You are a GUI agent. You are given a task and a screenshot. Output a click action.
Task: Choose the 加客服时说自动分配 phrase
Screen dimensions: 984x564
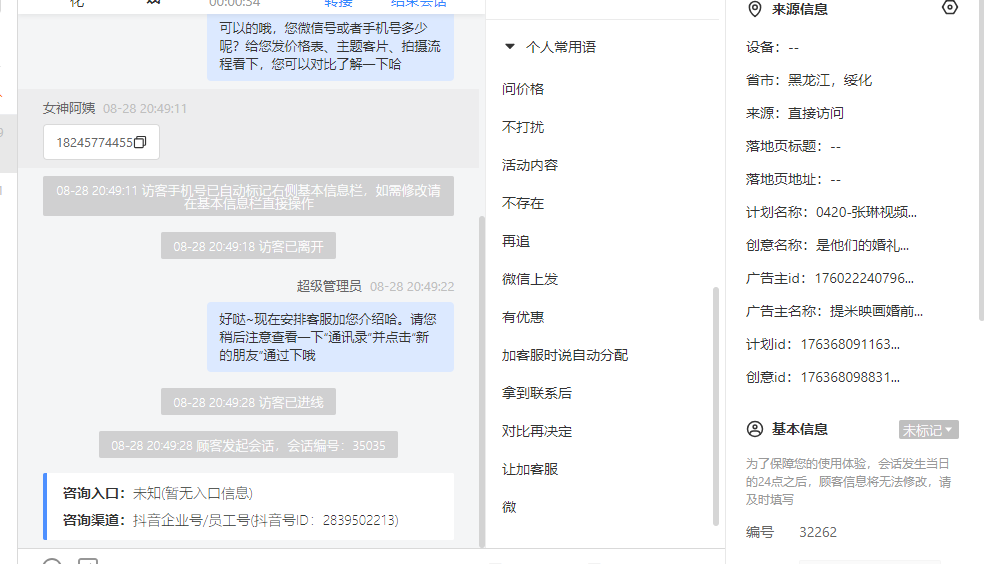click(565, 355)
